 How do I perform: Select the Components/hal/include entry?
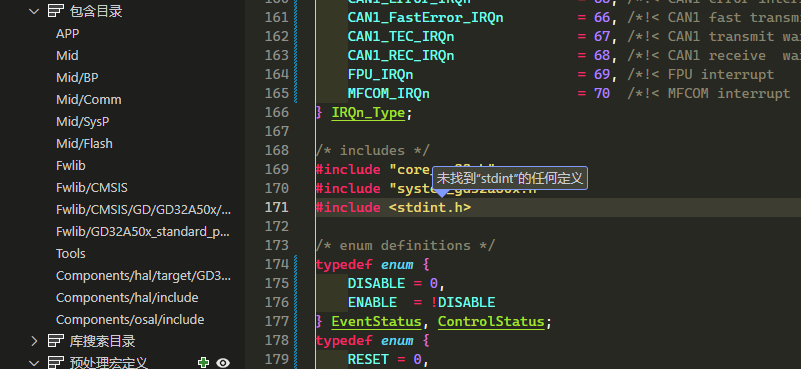pos(127,297)
